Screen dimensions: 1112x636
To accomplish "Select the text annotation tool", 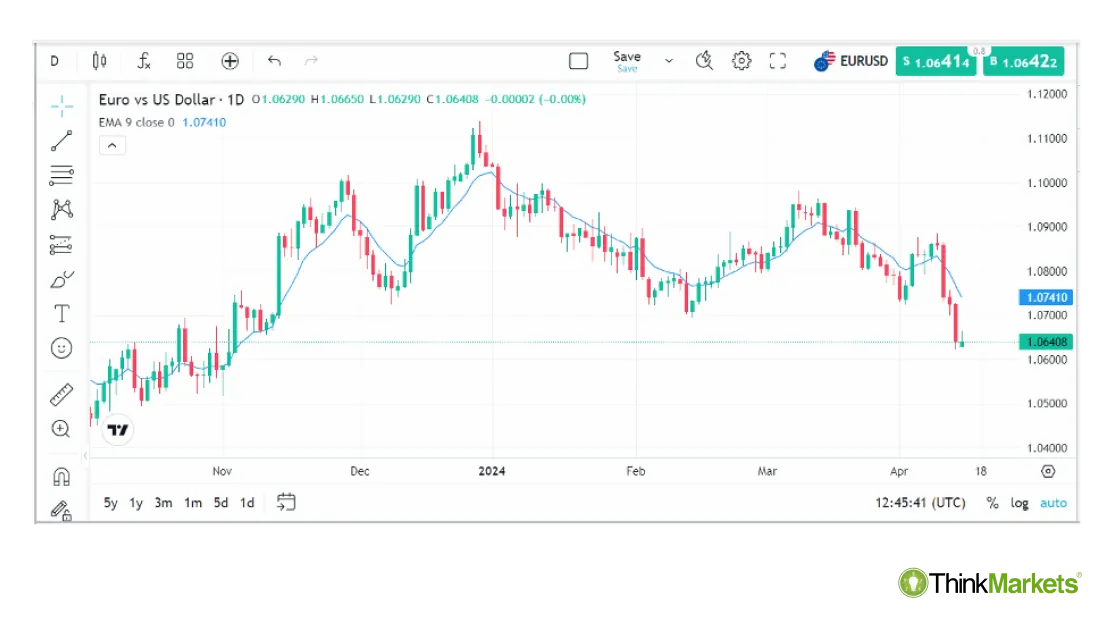I will coord(61,313).
